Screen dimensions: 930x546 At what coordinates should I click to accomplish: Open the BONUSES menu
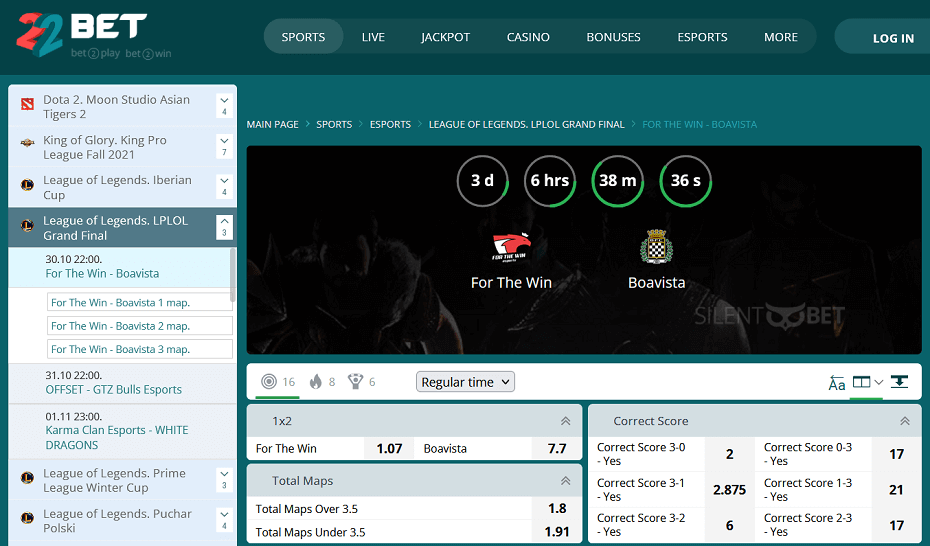click(613, 37)
